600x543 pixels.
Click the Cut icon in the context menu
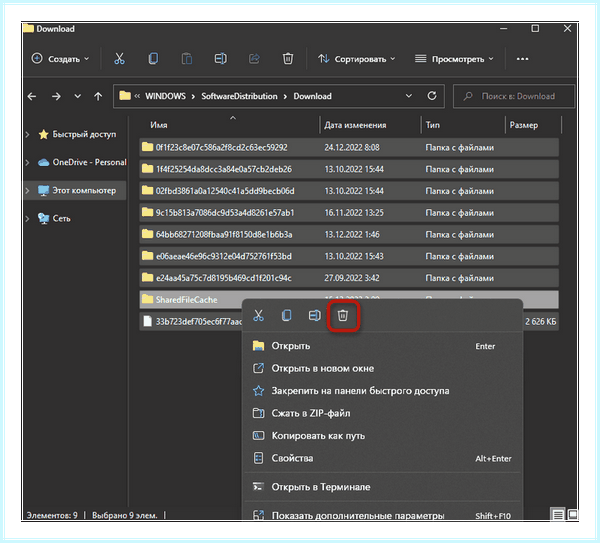coord(259,315)
